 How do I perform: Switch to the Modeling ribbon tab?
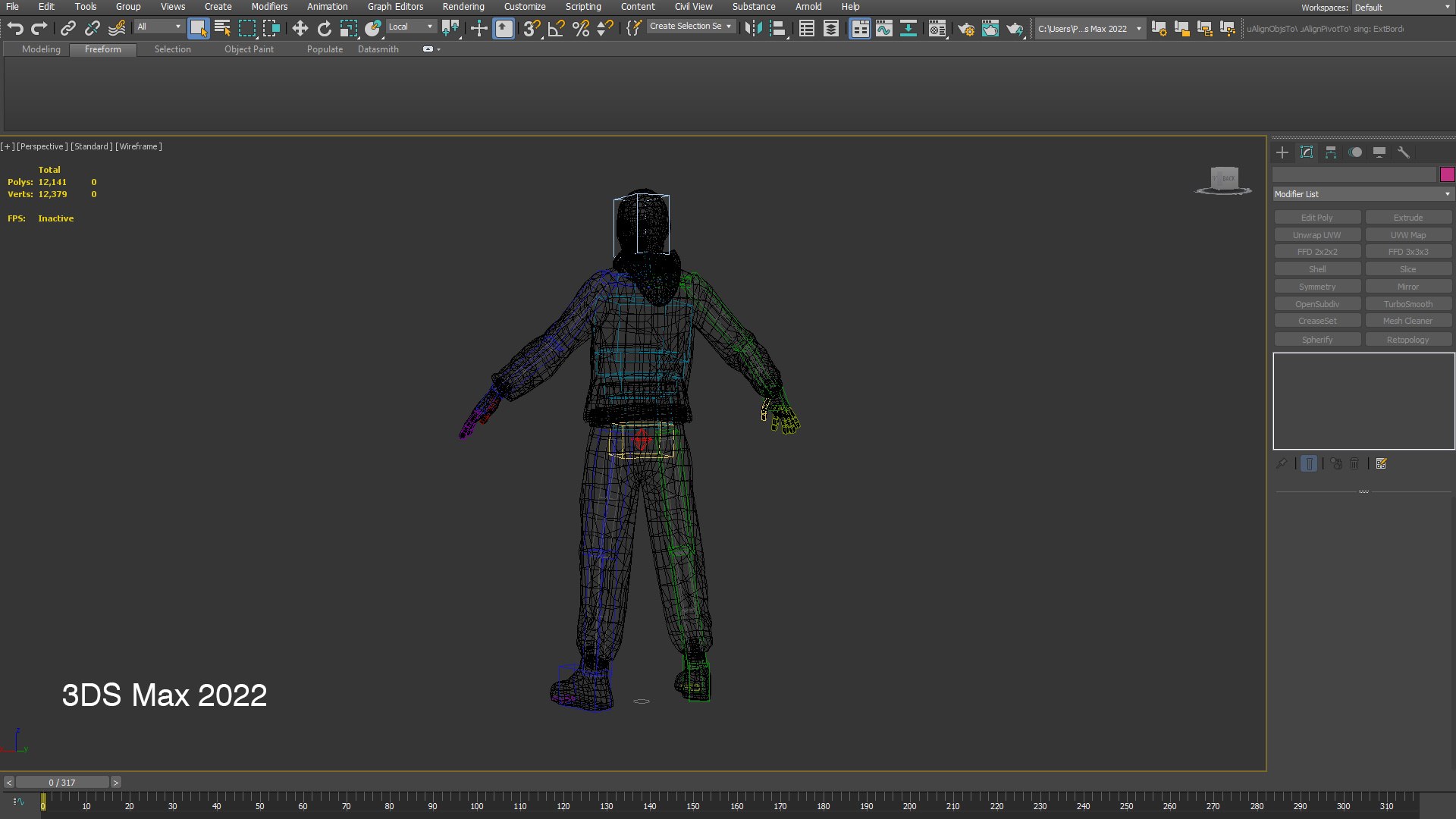41,49
